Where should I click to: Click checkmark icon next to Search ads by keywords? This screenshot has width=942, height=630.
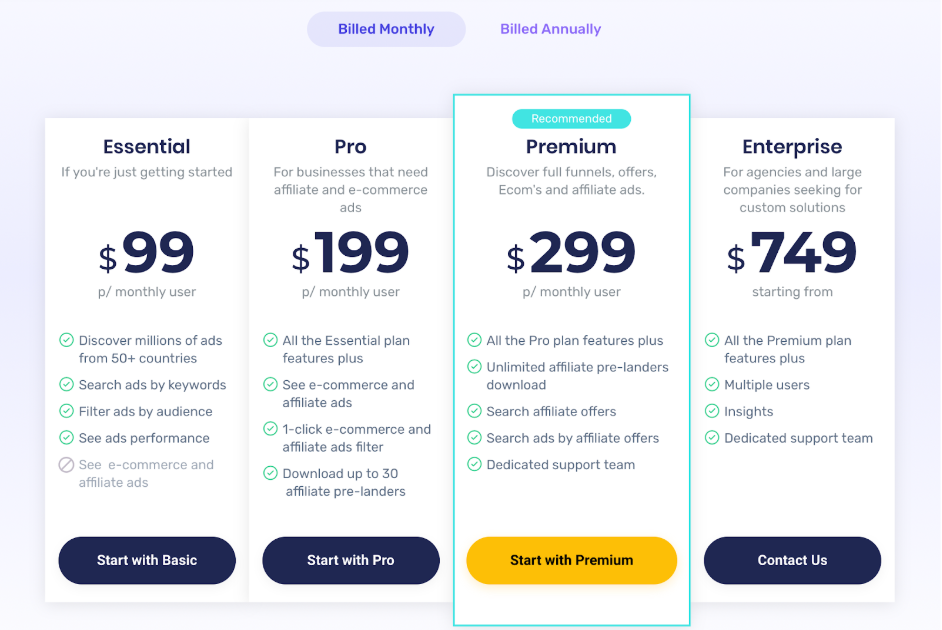(x=66, y=384)
